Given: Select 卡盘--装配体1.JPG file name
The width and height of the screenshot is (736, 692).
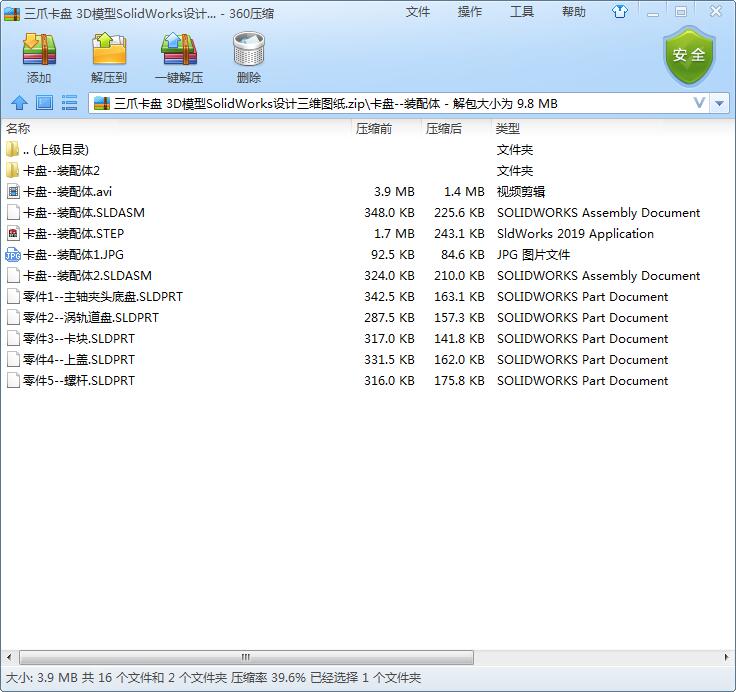Looking at the screenshot, I should [x=74, y=254].
